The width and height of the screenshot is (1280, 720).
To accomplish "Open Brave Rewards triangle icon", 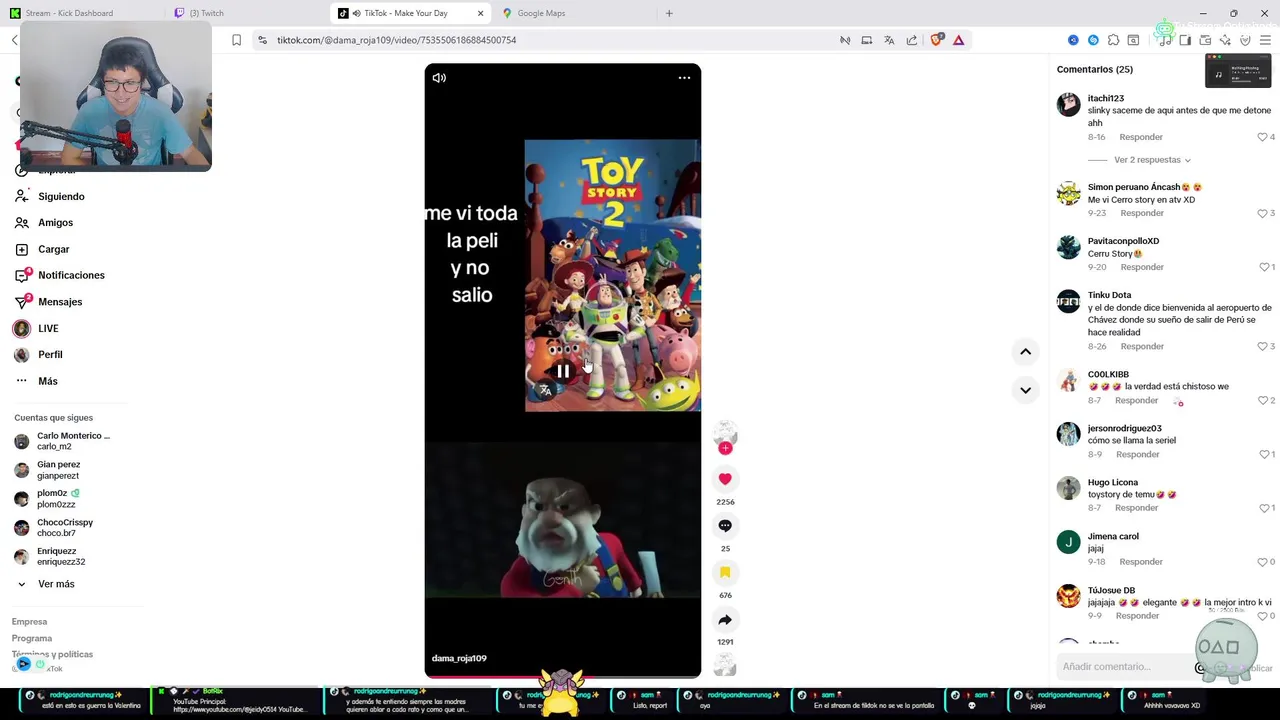I will pyautogui.click(x=958, y=40).
